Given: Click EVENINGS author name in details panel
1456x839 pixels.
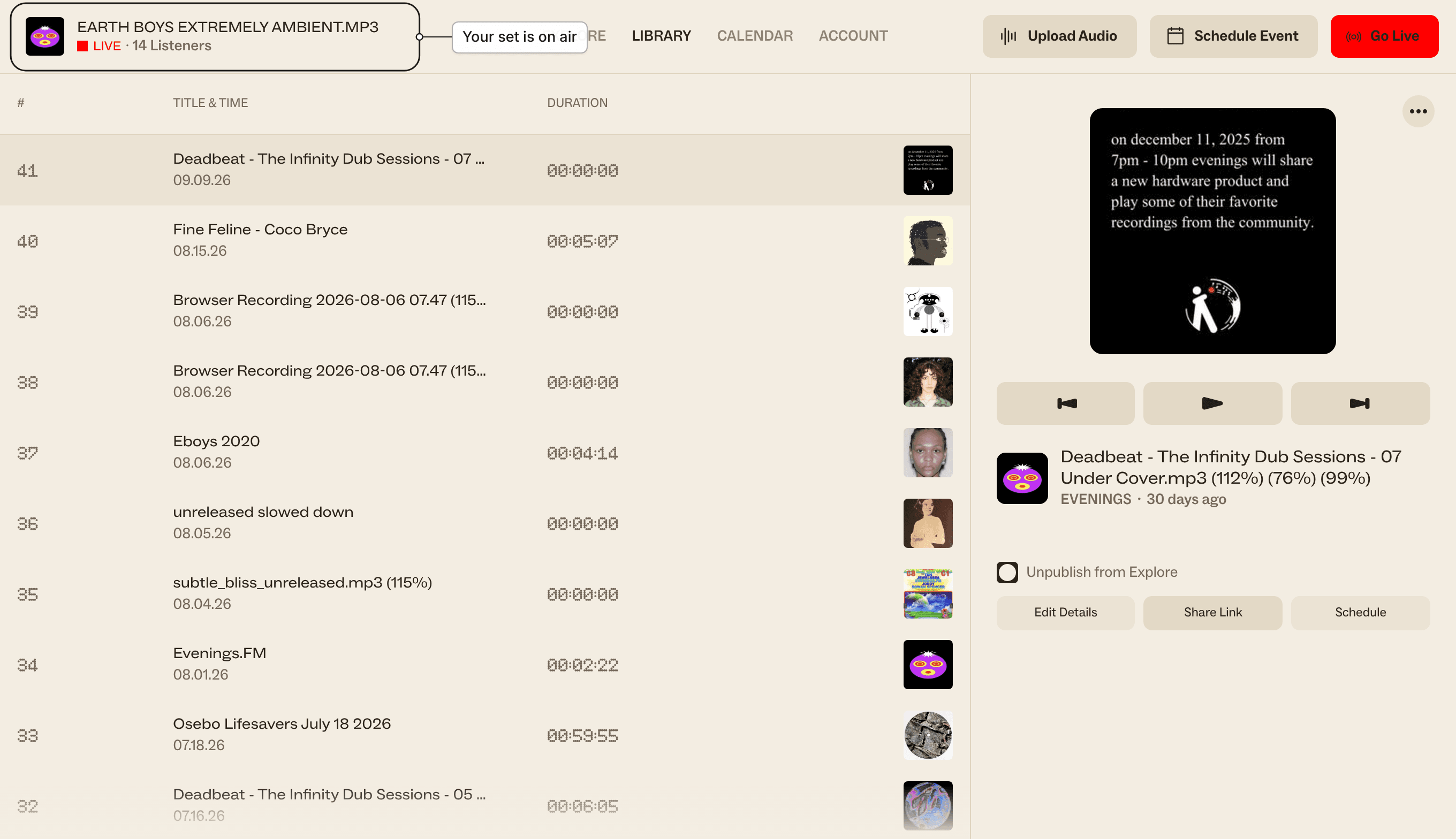Looking at the screenshot, I should [x=1096, y=499].
